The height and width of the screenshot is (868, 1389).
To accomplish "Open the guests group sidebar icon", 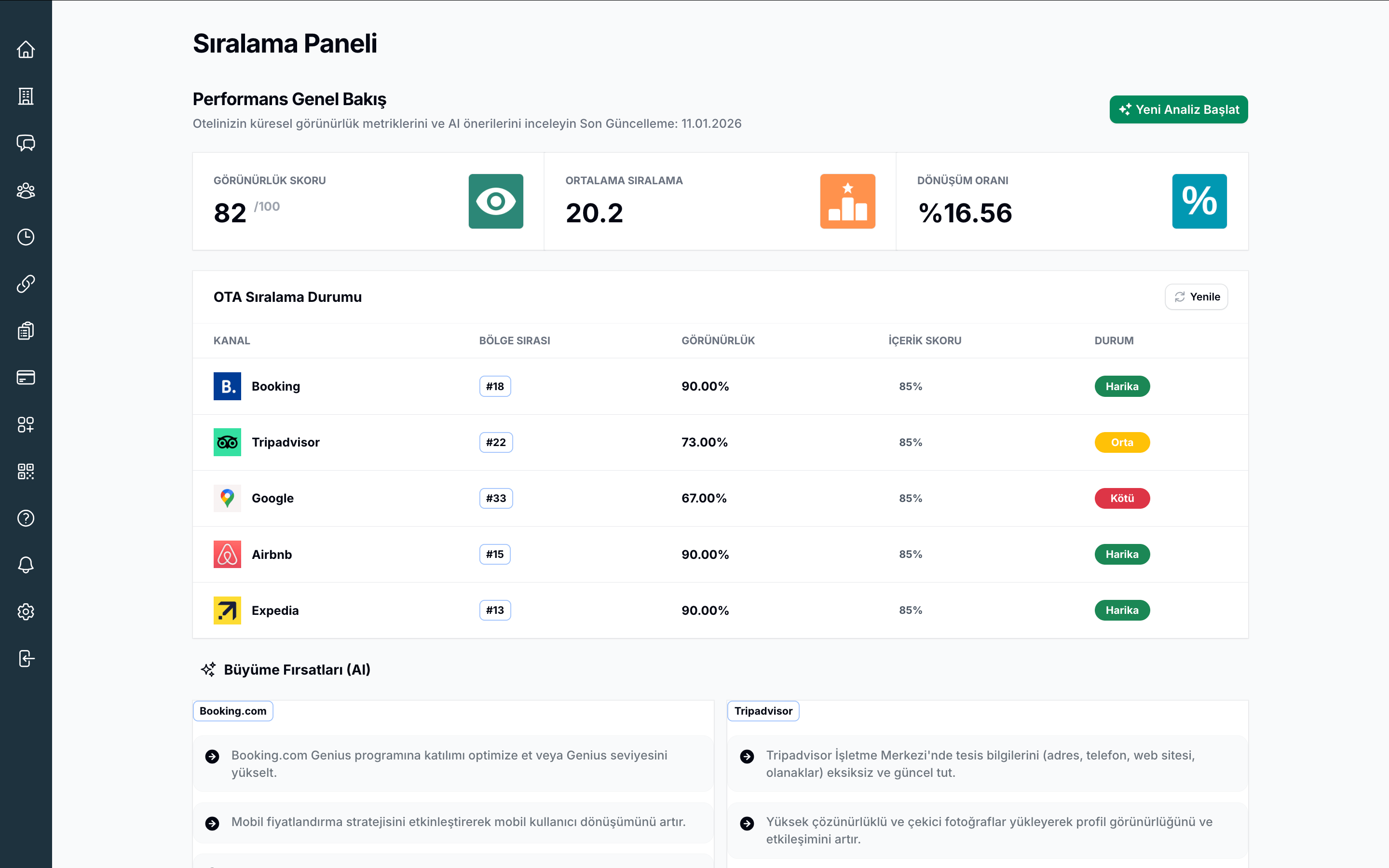I will coord(26,190).
